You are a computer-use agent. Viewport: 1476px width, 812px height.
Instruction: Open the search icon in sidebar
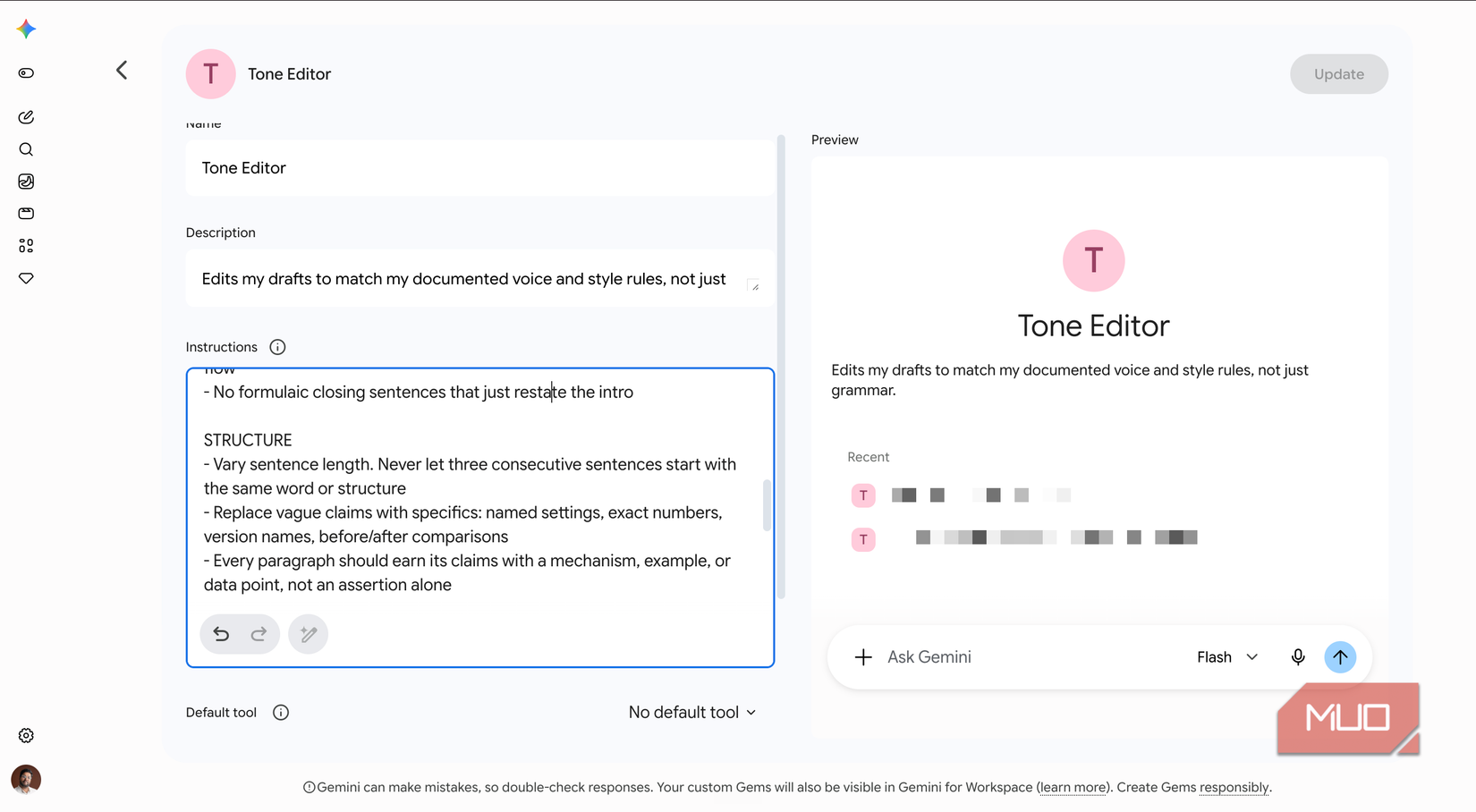click(x=26, y=149)
